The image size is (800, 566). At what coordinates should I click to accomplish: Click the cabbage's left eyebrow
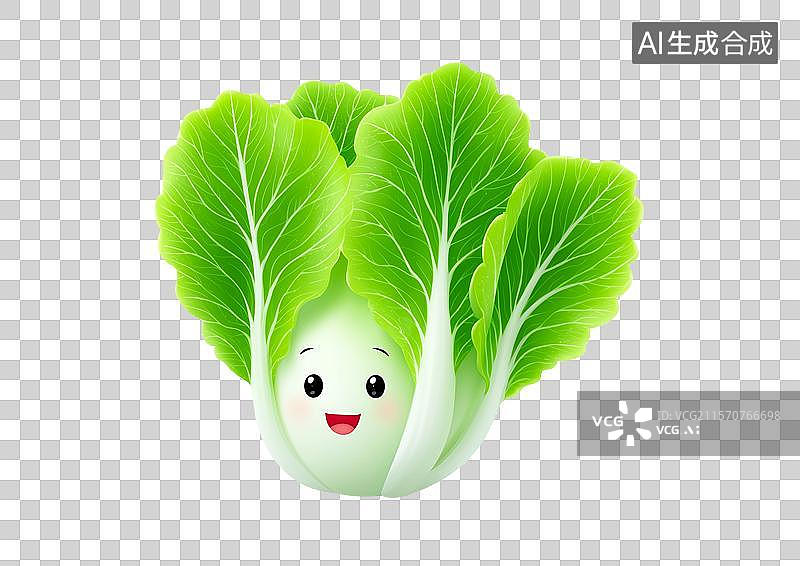[x=306, y=351]
